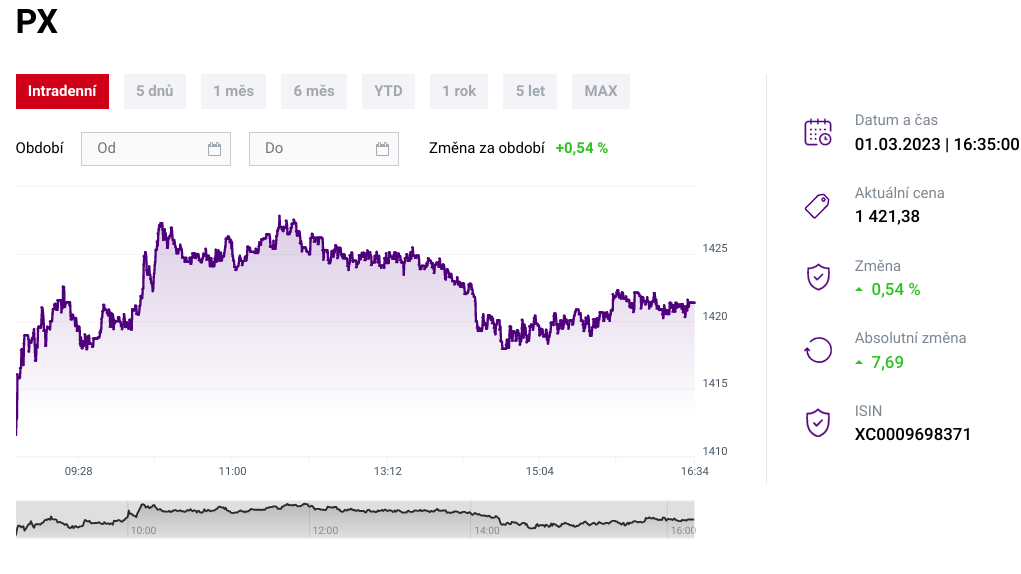Choose the 1 rok range
Image resolution: width=1021 pixels, height=574 pixels.
(x=459, y=91)
